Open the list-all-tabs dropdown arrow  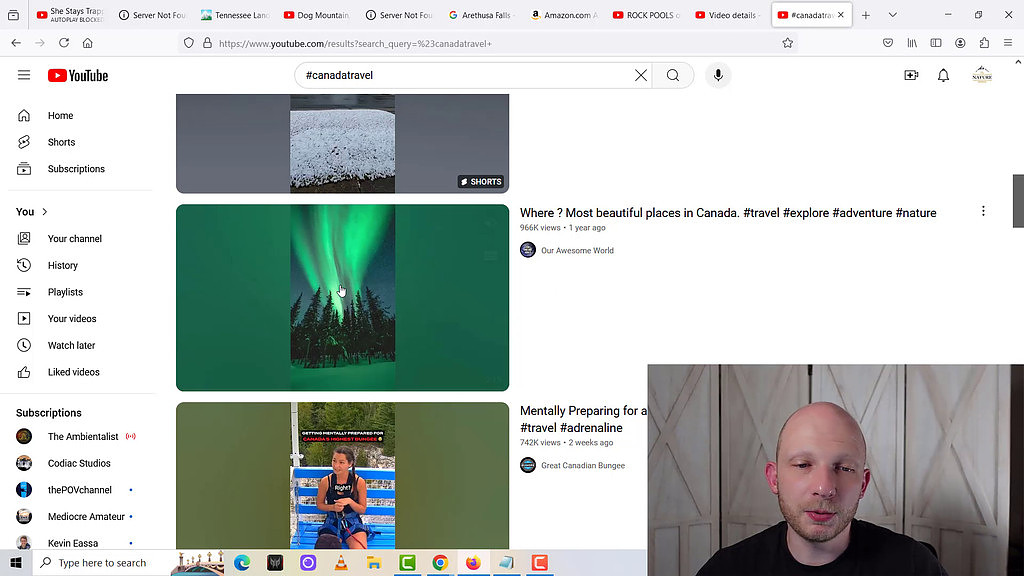[893, 14]
